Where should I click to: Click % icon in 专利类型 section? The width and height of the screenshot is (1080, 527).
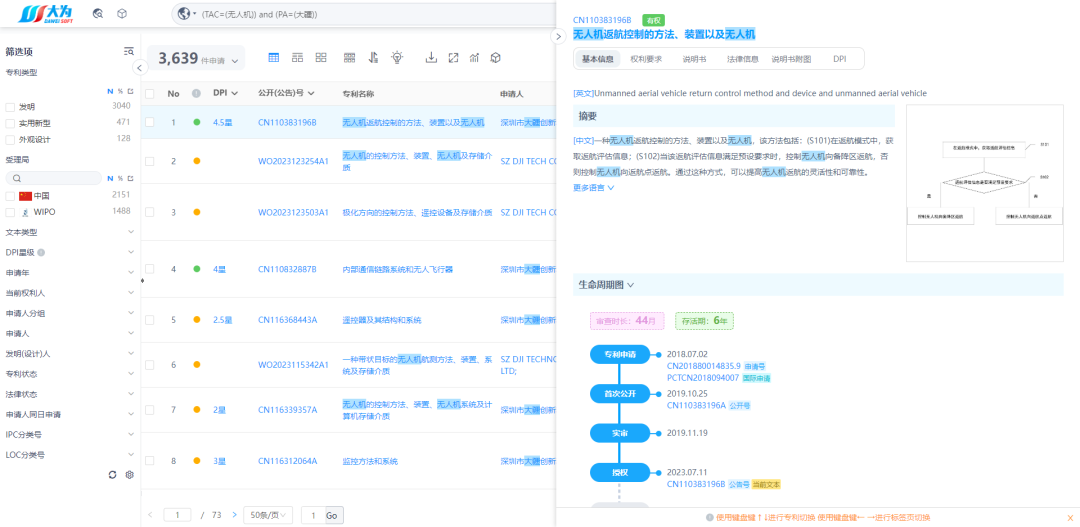pos(120,91)
